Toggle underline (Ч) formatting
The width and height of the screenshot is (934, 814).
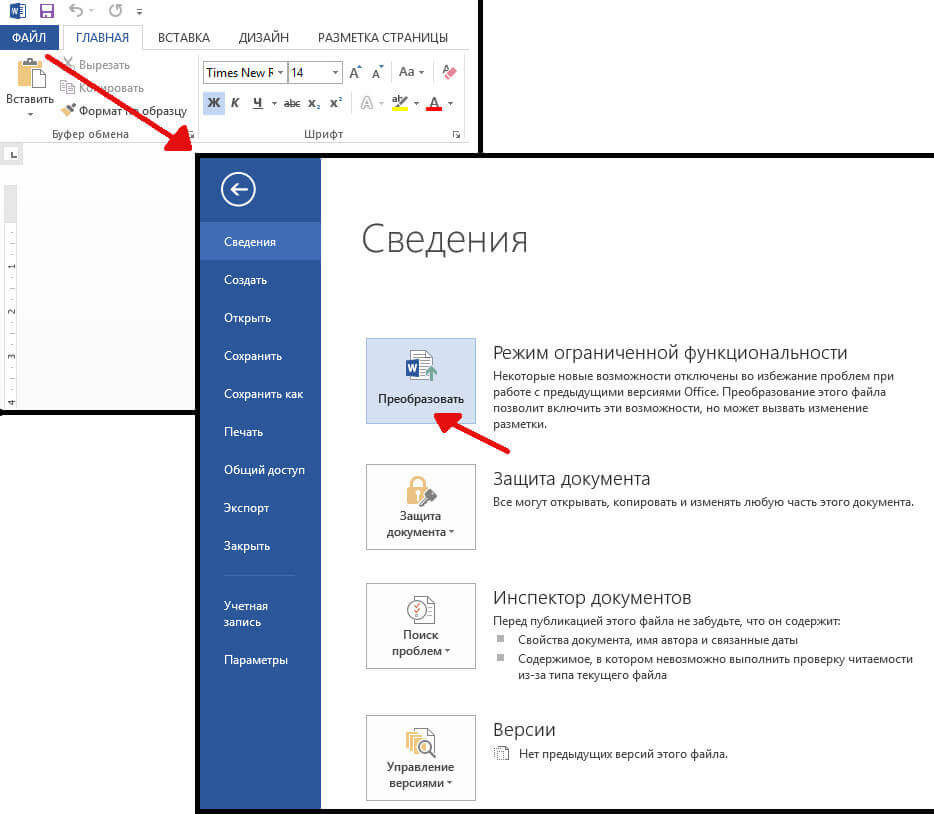[x=258, y=103]
